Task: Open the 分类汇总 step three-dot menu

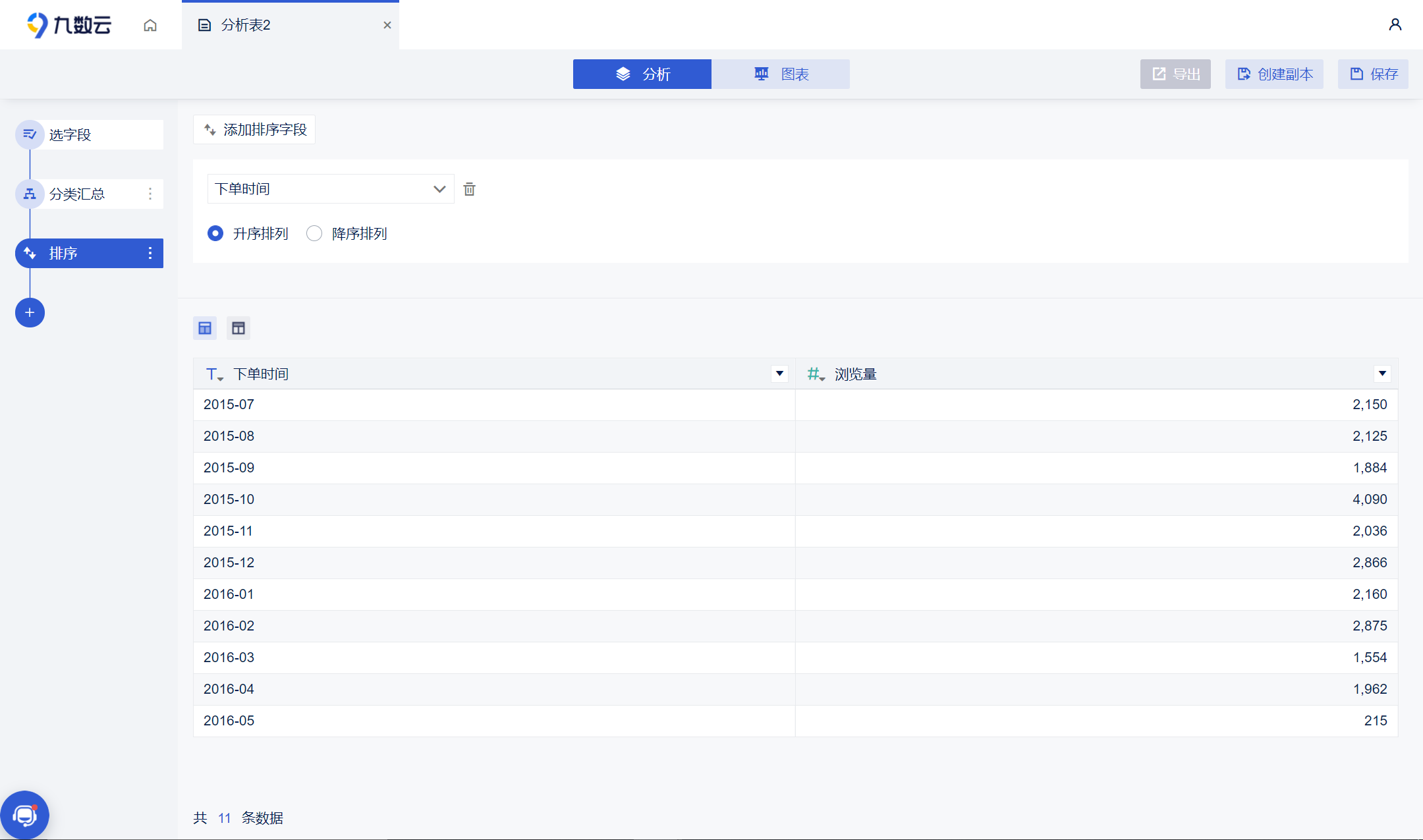Action: pyautogui.click(x=150, y=194)
